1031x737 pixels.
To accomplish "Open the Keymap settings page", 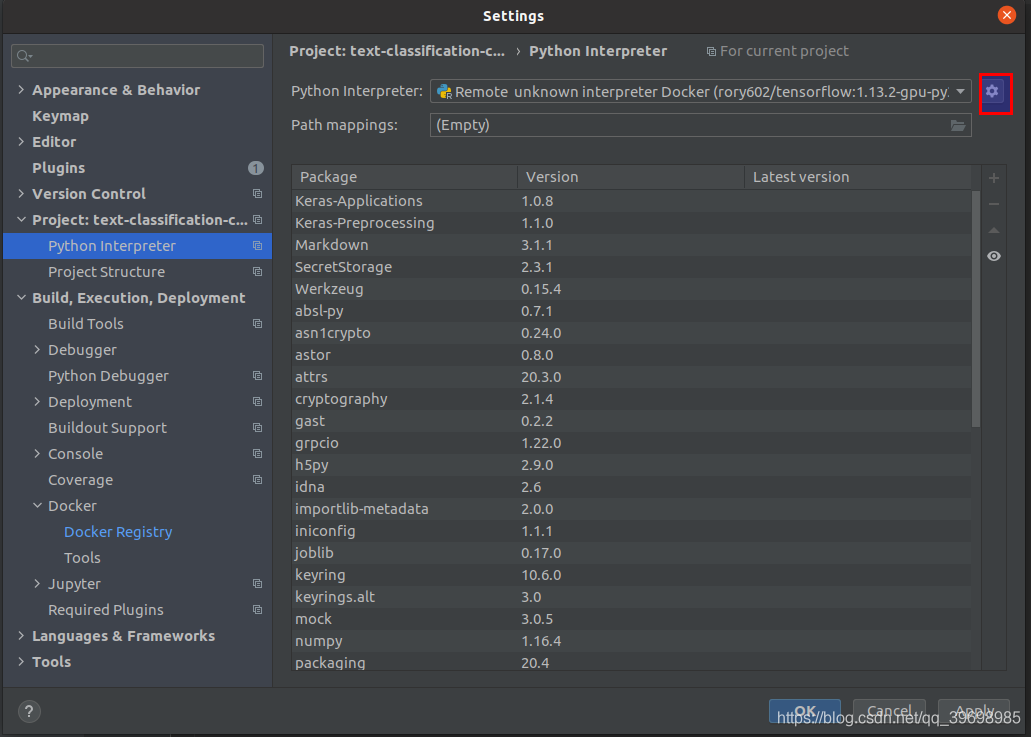I will coord(60,116).
